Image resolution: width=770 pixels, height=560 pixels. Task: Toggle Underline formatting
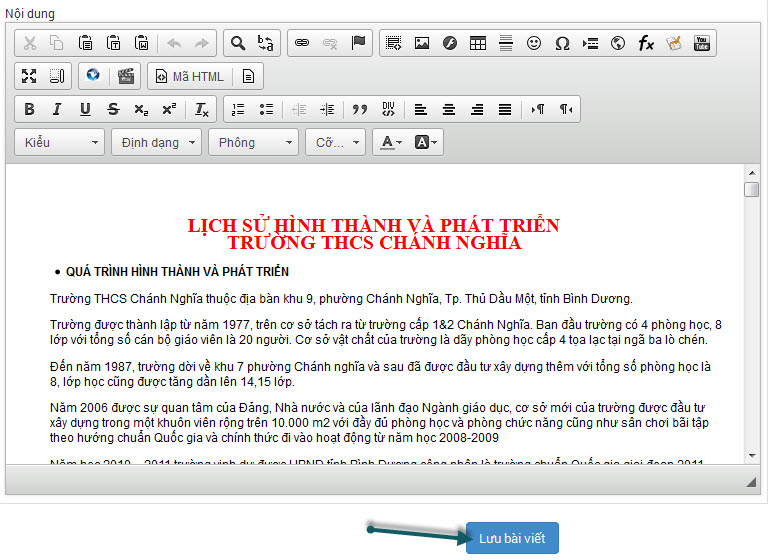pos(85,109)
